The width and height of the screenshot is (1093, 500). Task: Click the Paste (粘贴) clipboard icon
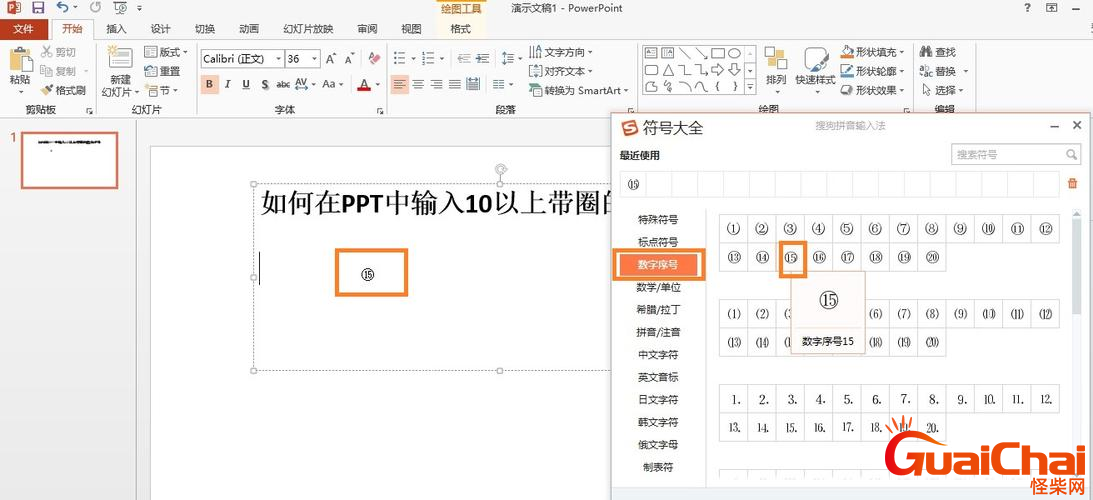(x=21, y=59)
